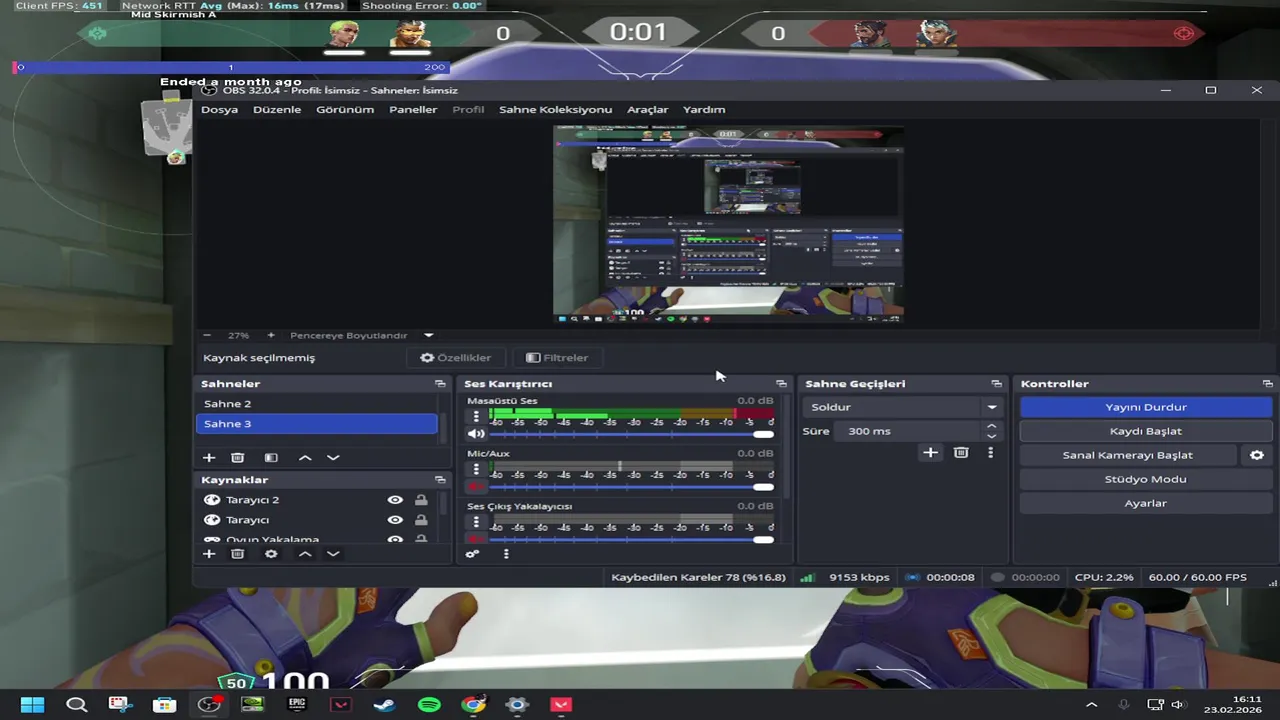This screenshot has width=1280, height=720.
Task: Select the Tarayıcı 2 source row
Action: (x=317, y=500)
